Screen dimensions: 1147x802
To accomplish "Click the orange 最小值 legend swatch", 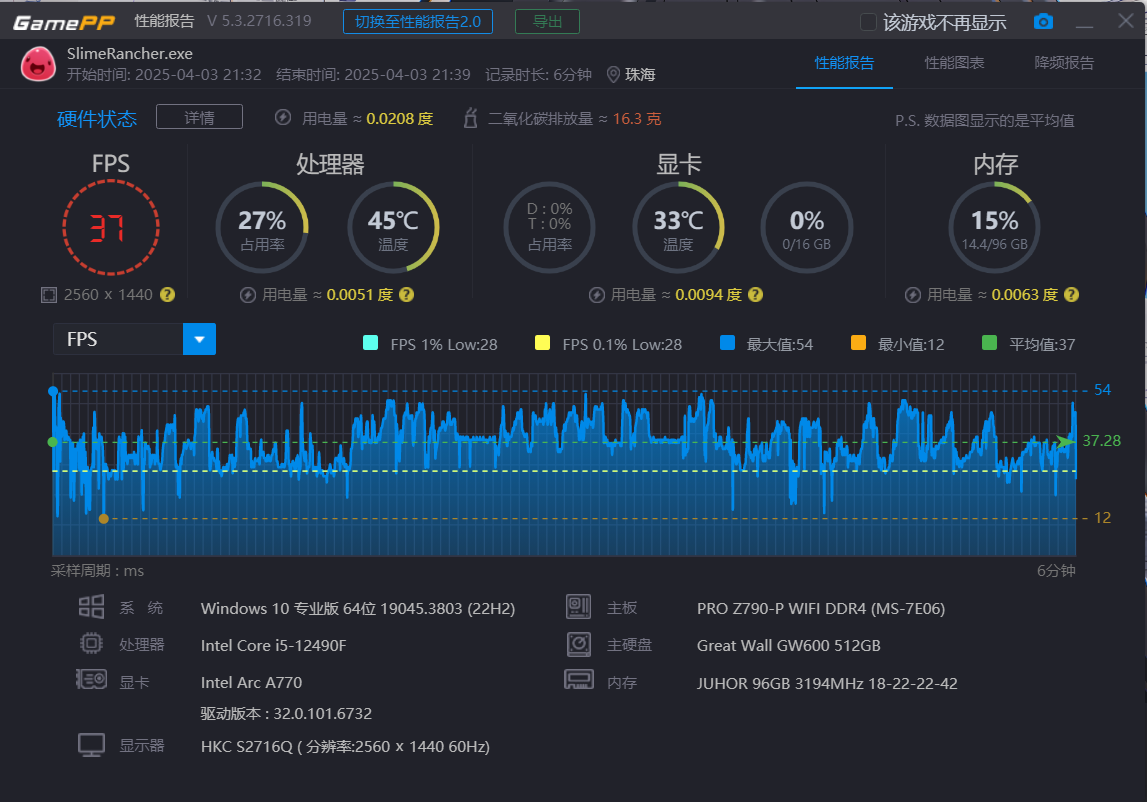I will (x=859, y=342).
